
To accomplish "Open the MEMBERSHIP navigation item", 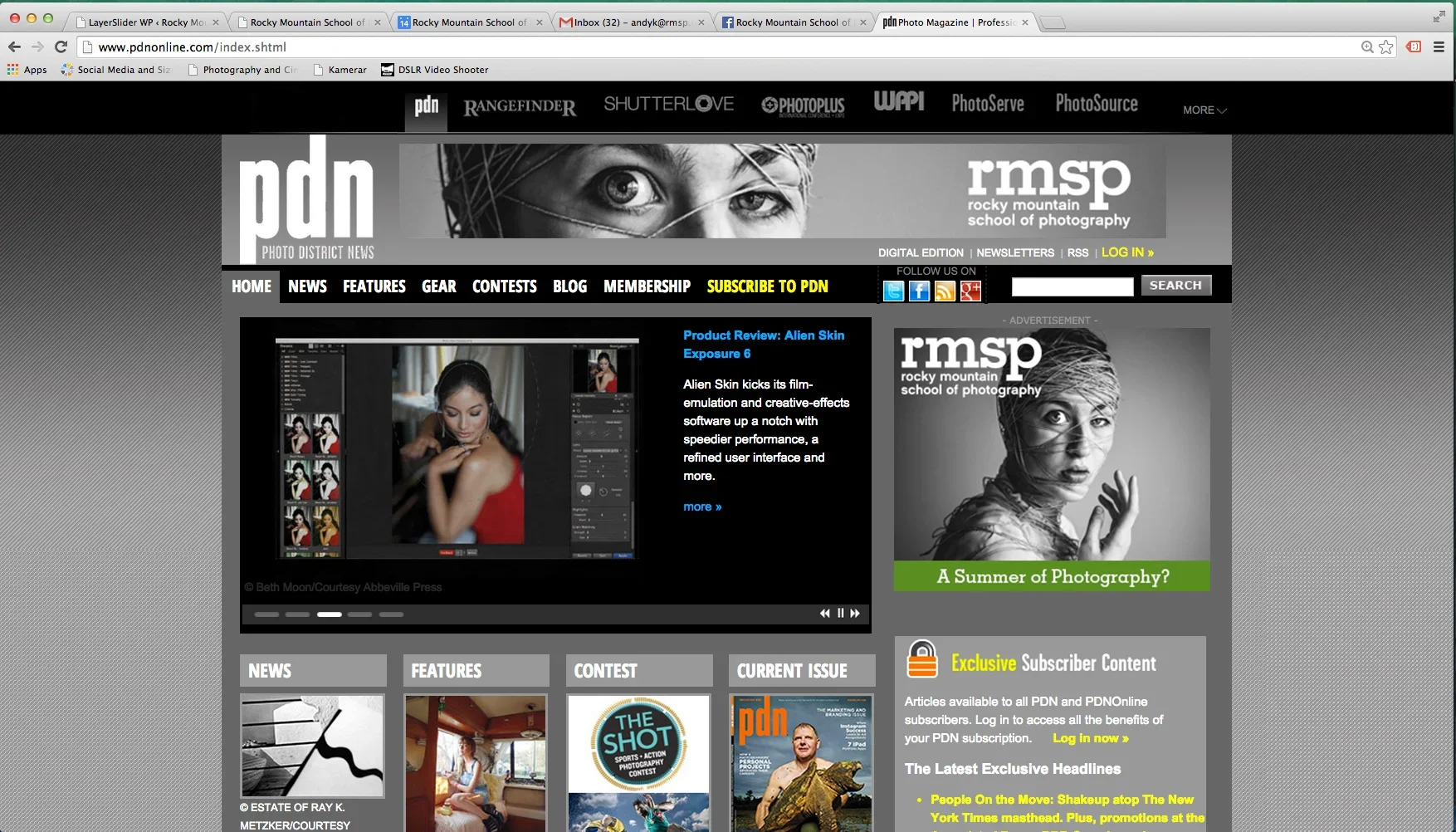I will [647, 286].
